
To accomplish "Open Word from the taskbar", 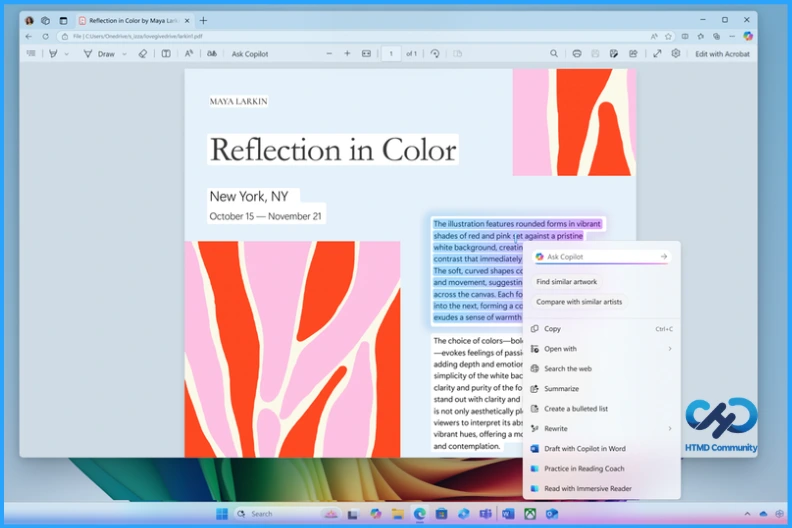I will pyautogui.click(x=508, y=514).
